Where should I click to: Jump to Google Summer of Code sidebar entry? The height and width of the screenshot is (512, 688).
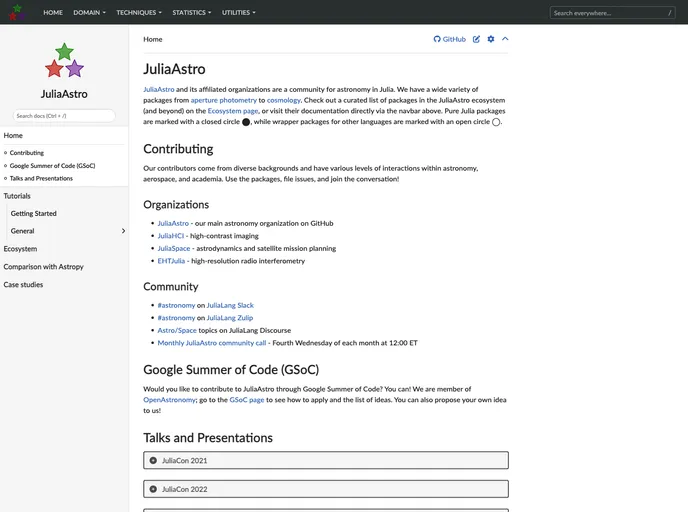(x=52, y=165)
